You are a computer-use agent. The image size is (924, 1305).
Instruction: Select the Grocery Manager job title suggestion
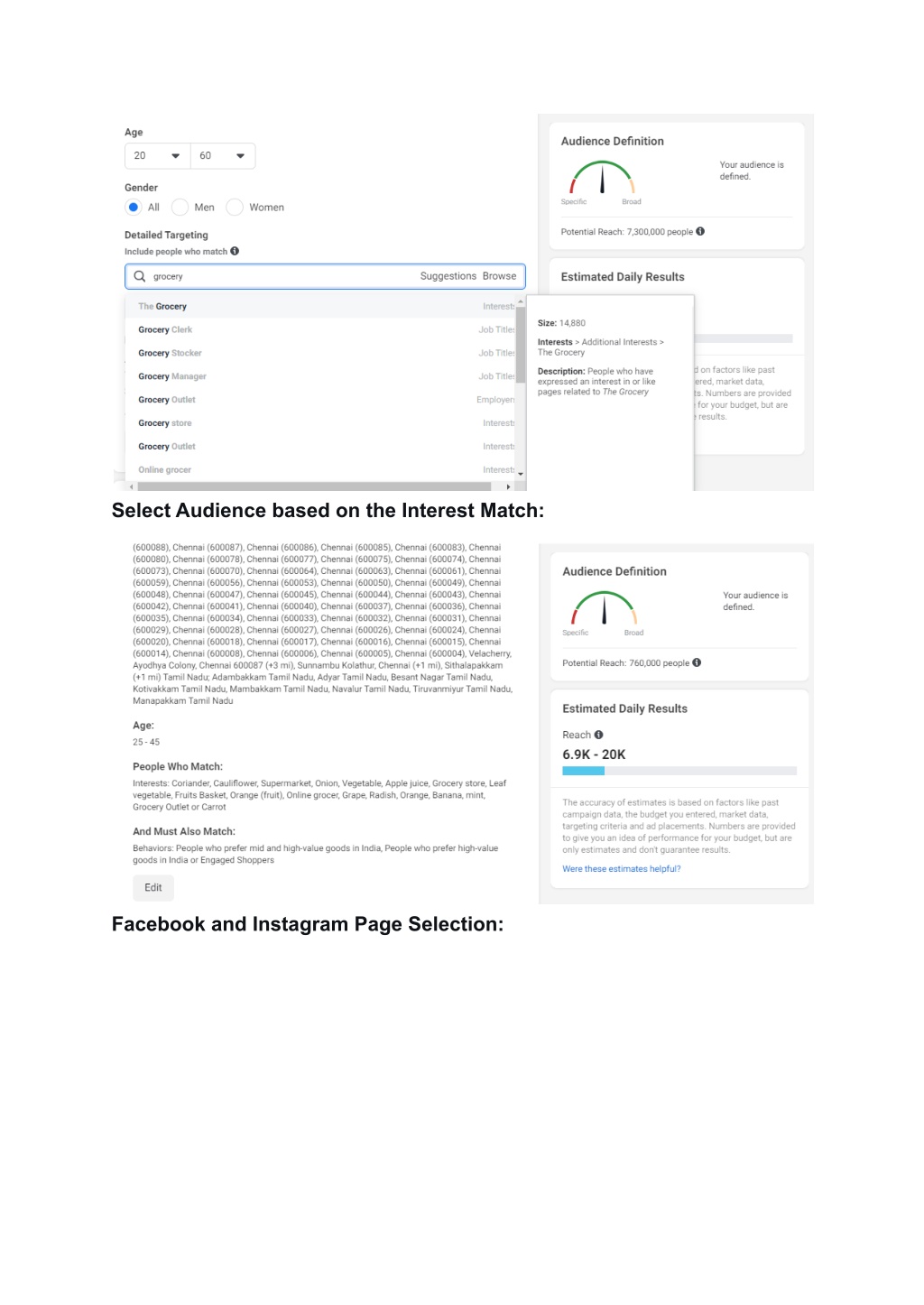[x=320, y=377]
